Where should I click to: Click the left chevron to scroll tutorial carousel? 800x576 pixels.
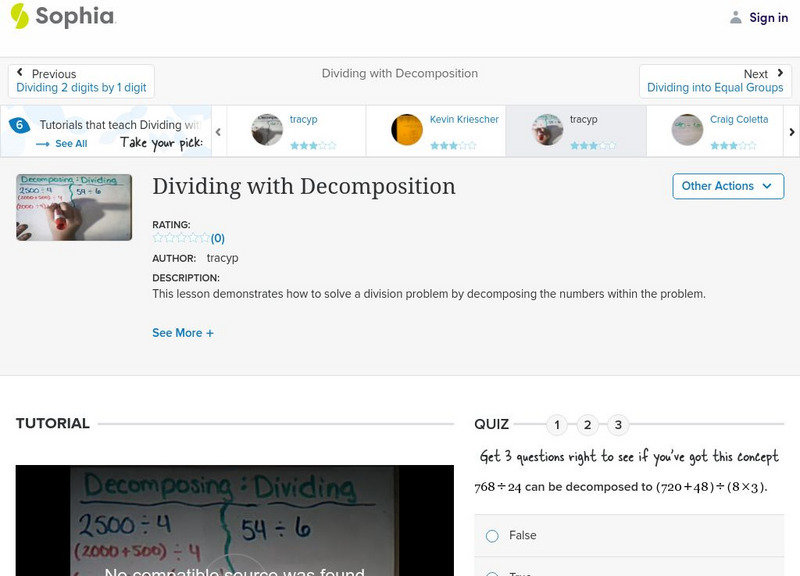point(218,130)
